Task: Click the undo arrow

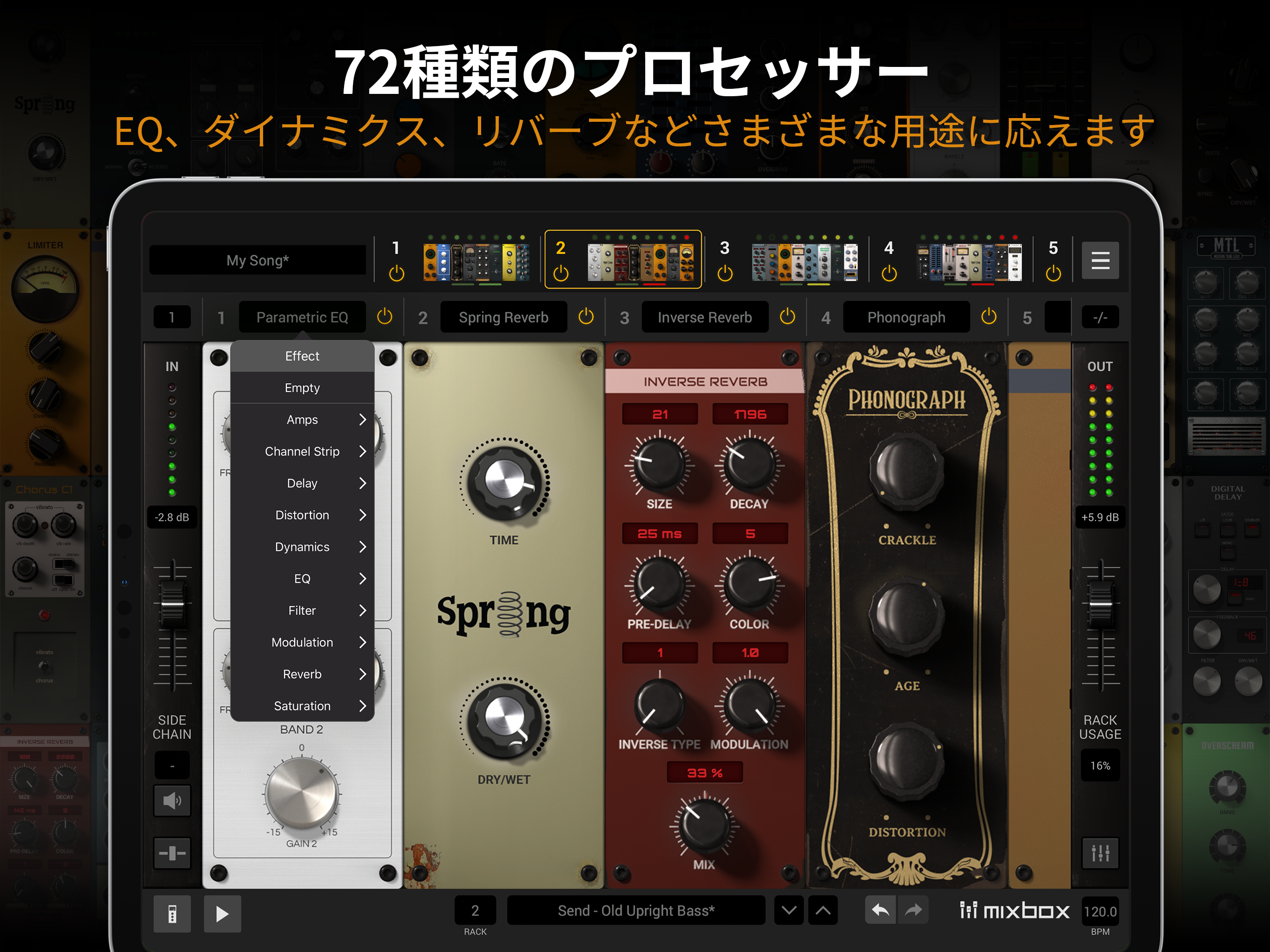Action: pyautogui.click(x=880, y=910)
